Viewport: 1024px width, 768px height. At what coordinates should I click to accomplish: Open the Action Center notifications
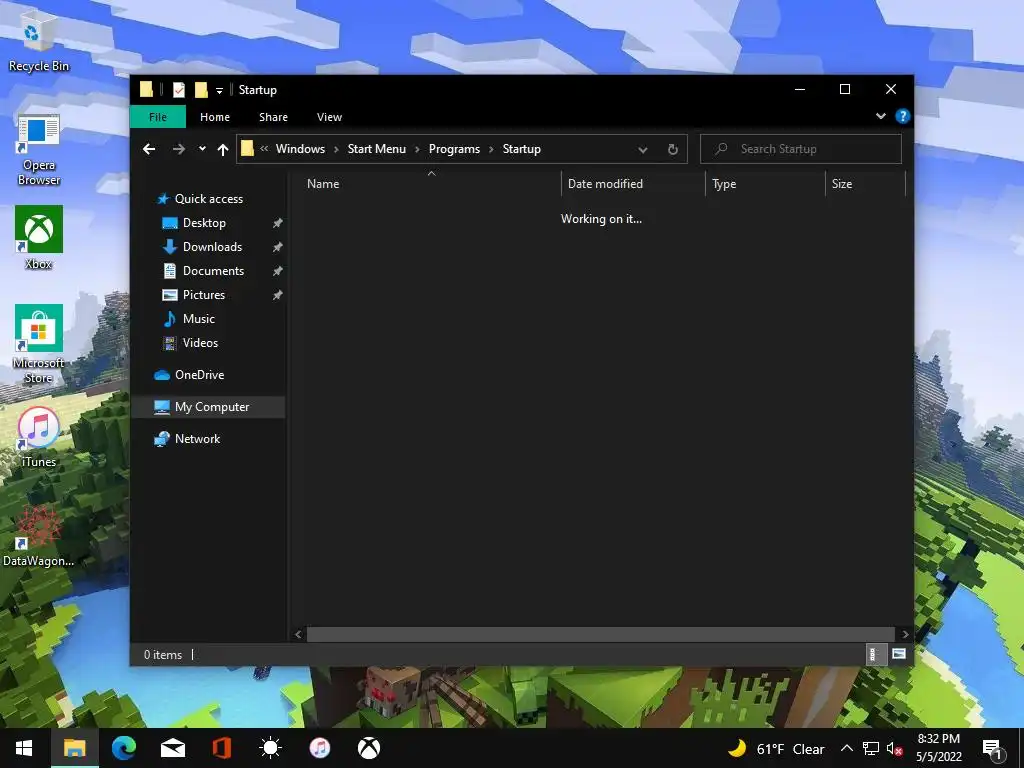[x=993, y=750]
